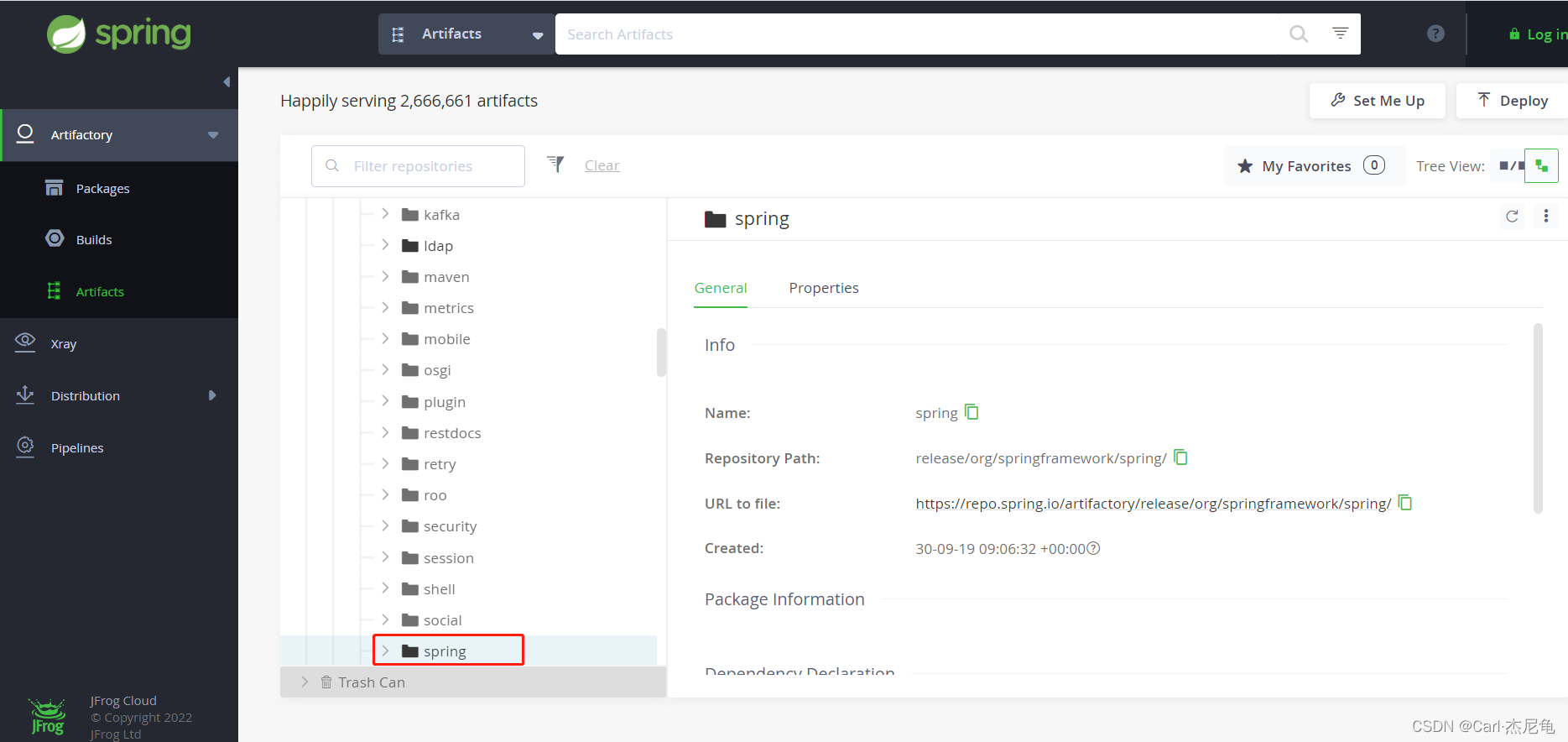This screenshot has width=1568, height=742.
Task: Copy the URL to file icon
Action: [1405, 503]
